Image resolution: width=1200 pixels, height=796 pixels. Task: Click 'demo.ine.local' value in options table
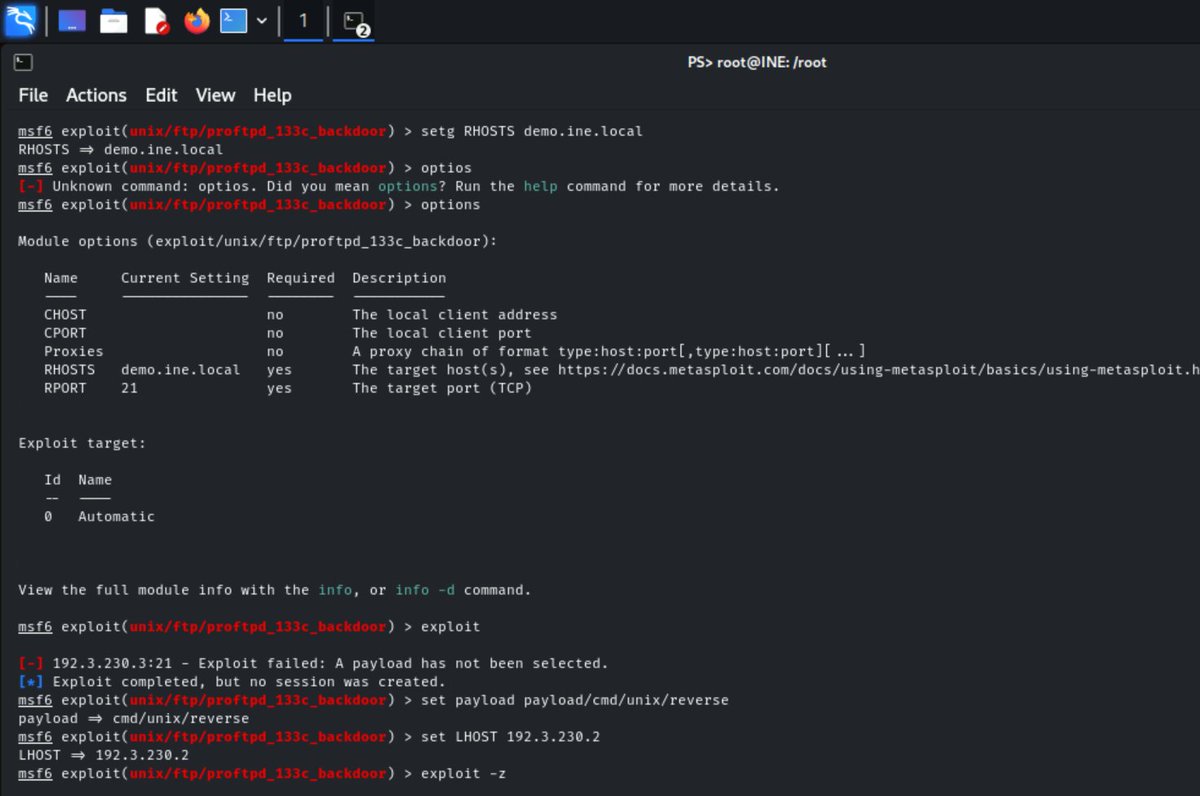(x=181, y=370)
